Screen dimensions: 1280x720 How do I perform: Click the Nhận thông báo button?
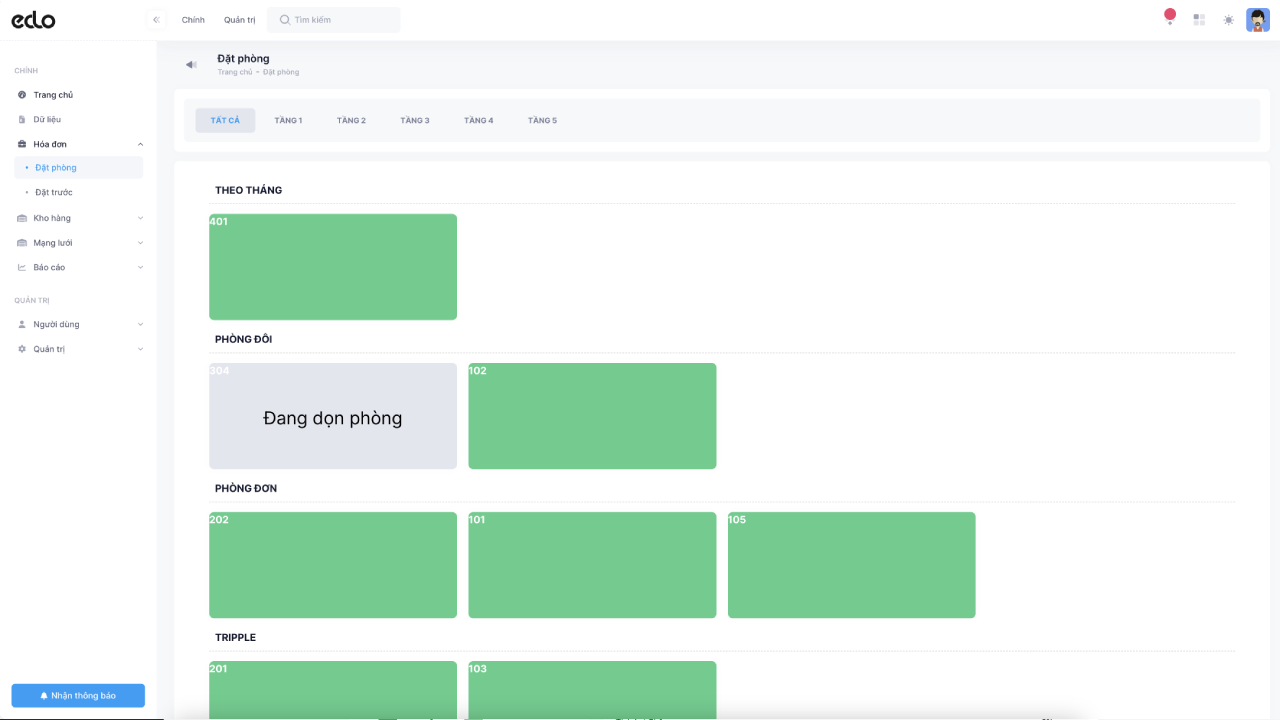coord(78,695)
